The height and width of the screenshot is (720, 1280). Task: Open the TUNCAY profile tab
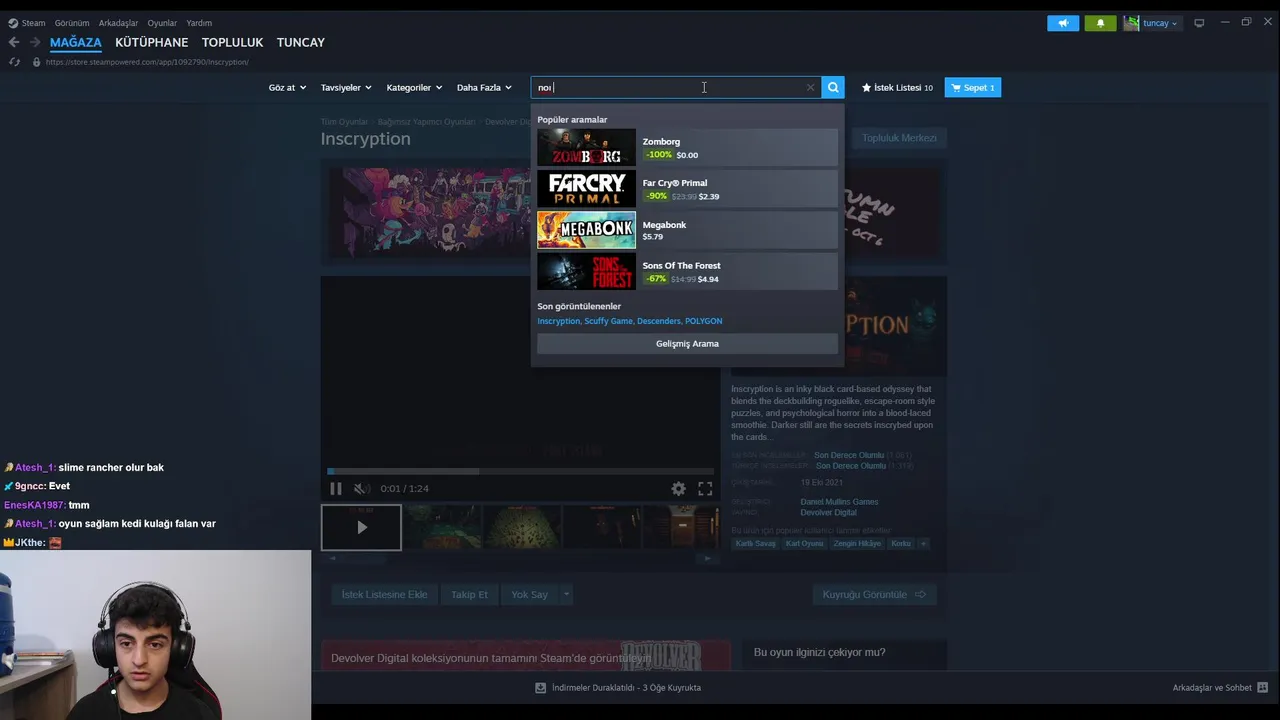(x=301, y=42)
